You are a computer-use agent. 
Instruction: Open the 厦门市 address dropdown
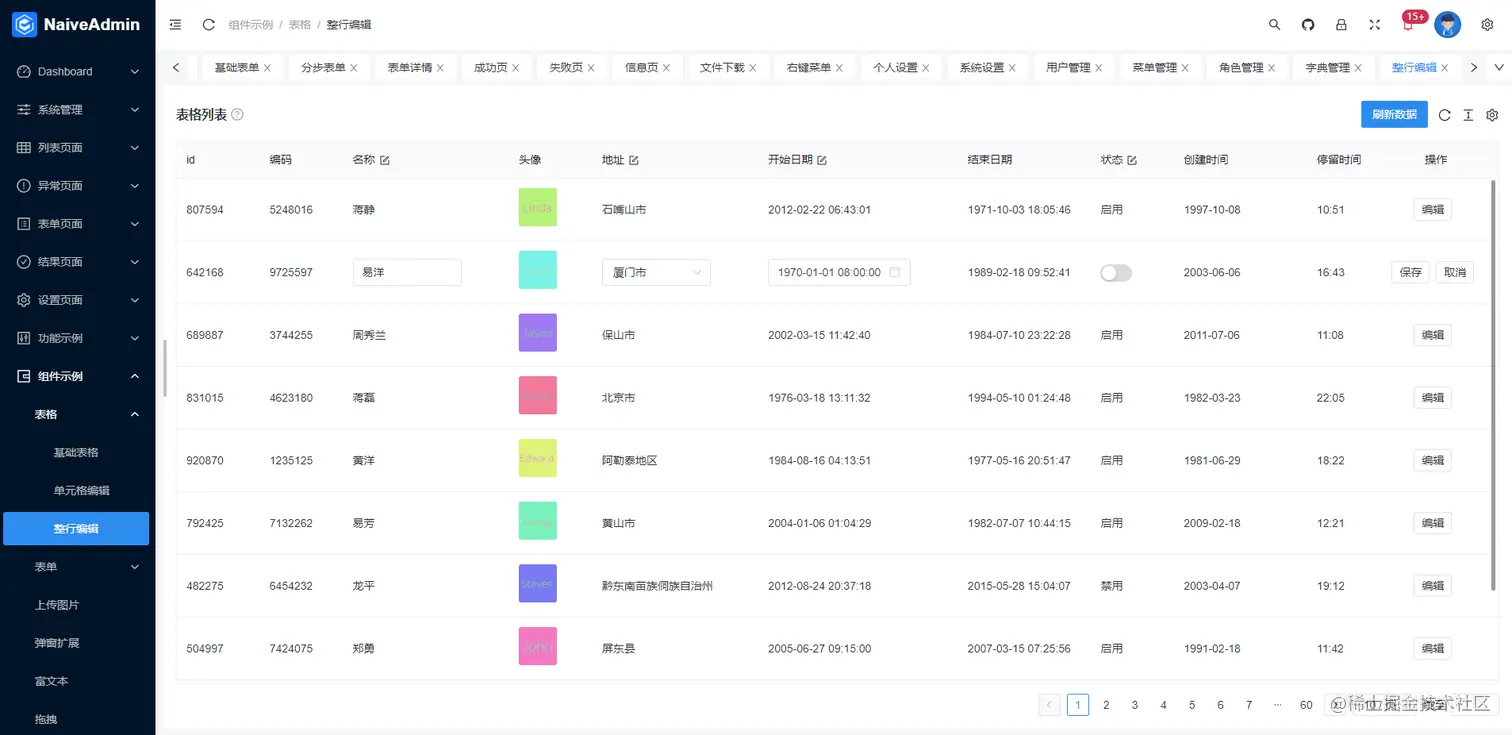[x=656, y=272]
